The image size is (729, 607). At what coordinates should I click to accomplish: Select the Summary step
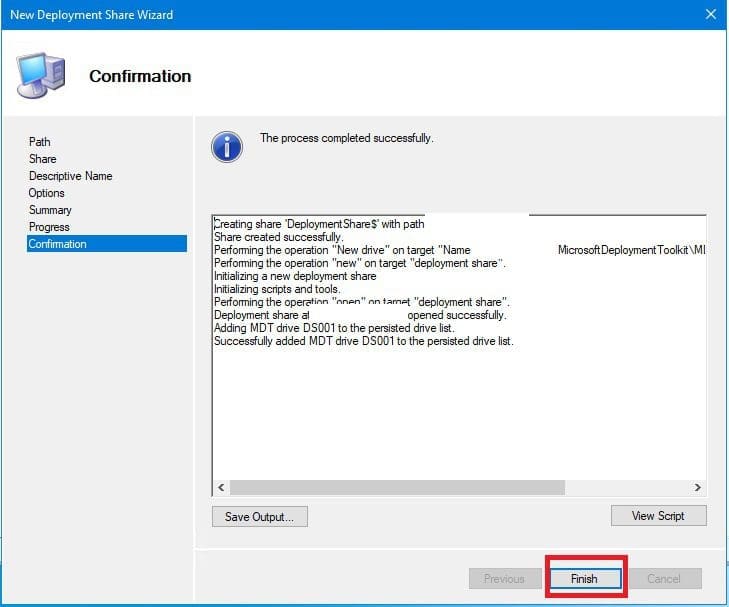(x=50, y=210)
